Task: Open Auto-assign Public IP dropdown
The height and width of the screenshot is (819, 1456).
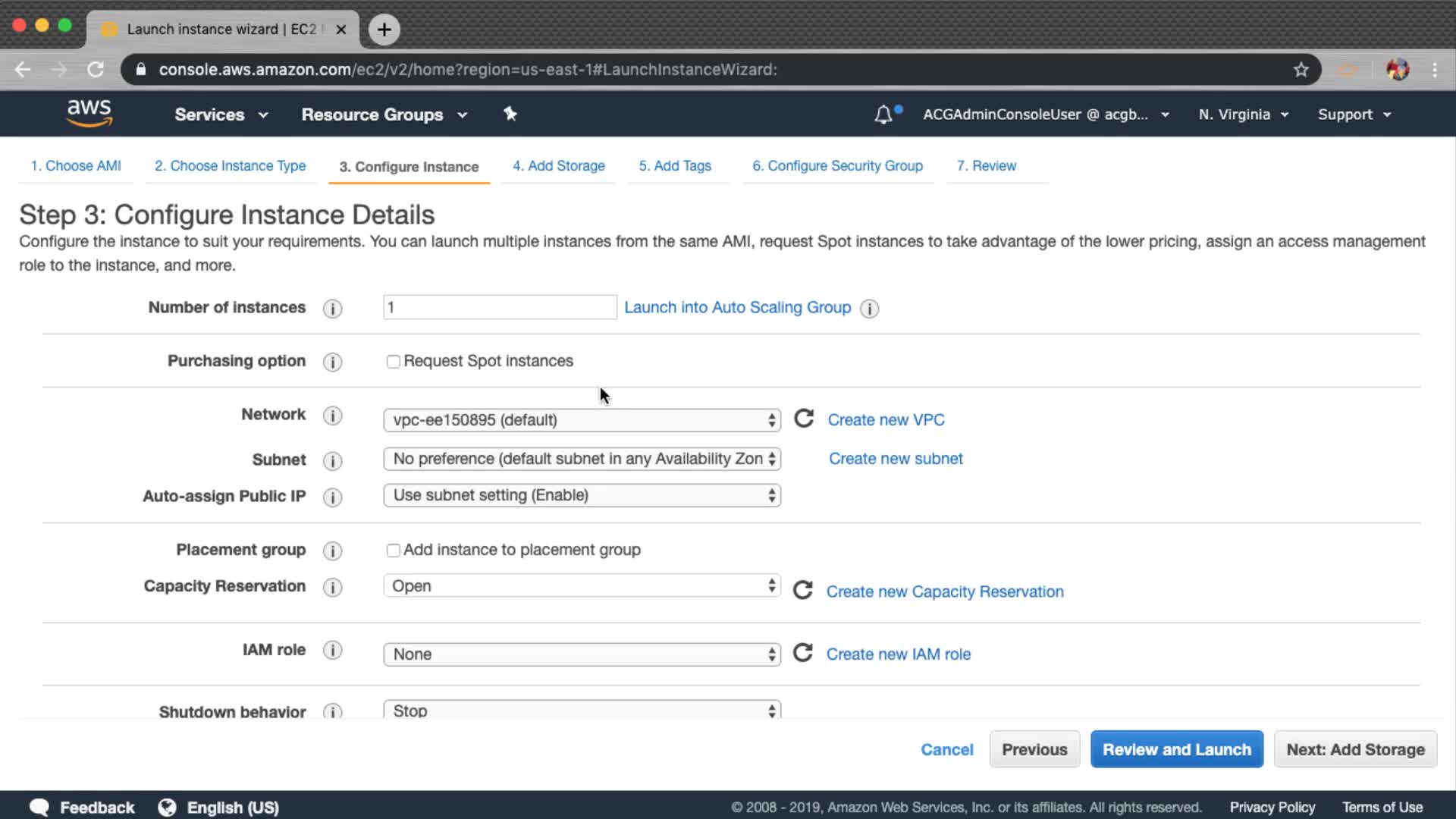Action: click(x=582, y=495)
